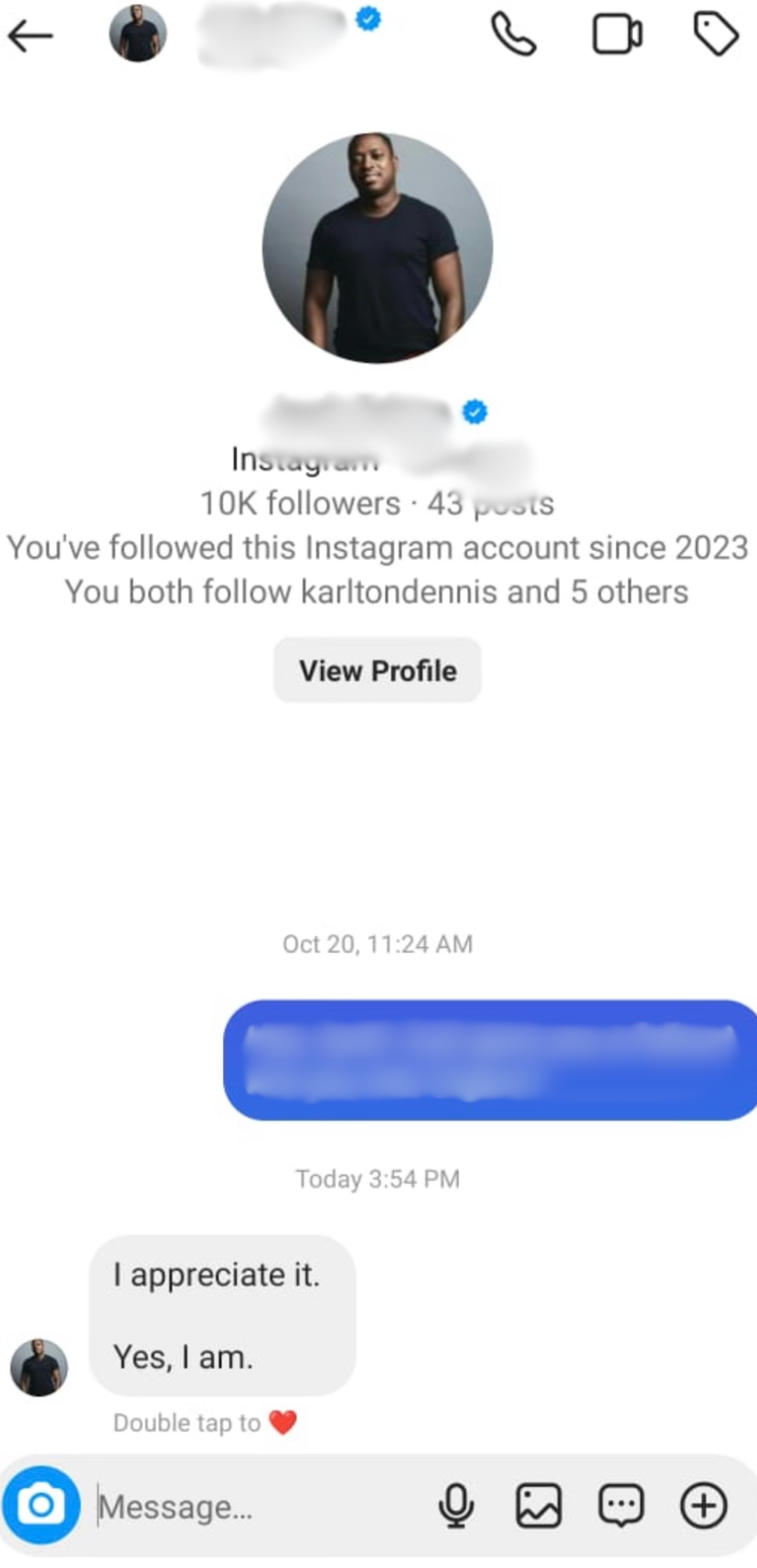
Task: Focus the Message text input field
Action: click(x=256, y=1507)
